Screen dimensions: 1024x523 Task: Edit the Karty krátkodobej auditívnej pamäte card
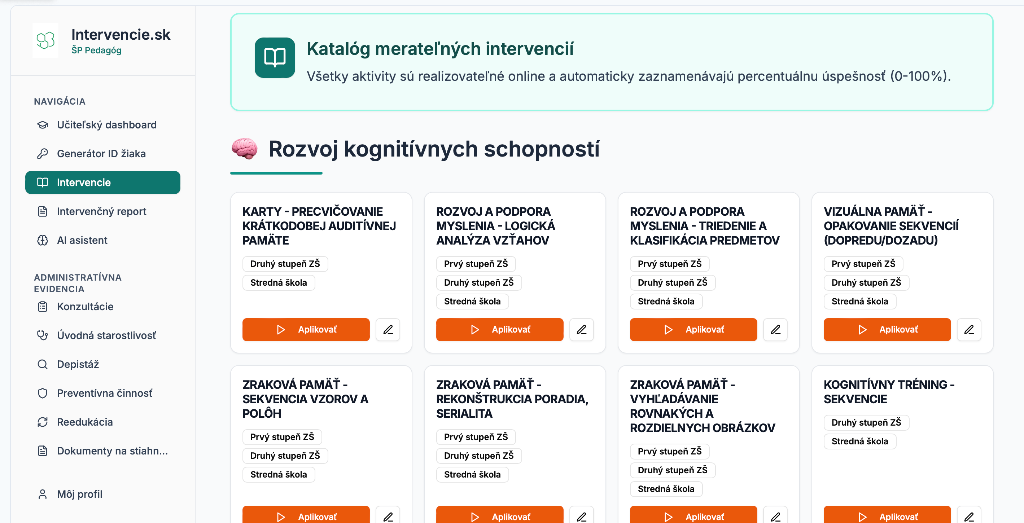pyautogui.click(x=388, y=330)
